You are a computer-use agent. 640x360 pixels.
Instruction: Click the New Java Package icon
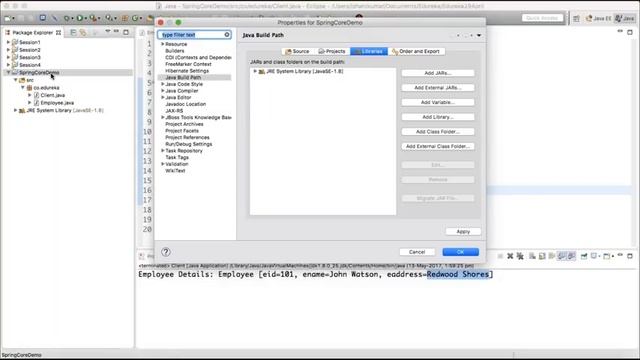point(124,18)
